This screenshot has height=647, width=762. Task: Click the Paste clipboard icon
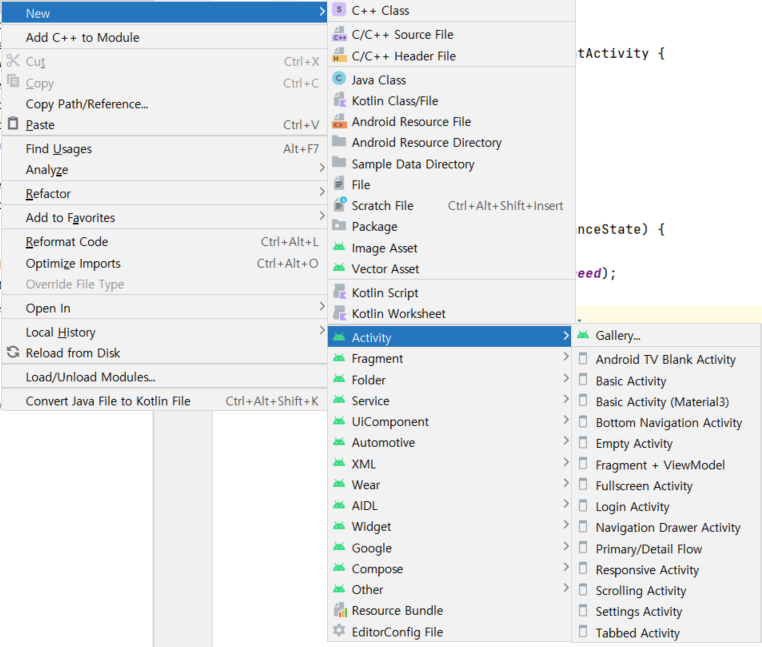point(13,124)
